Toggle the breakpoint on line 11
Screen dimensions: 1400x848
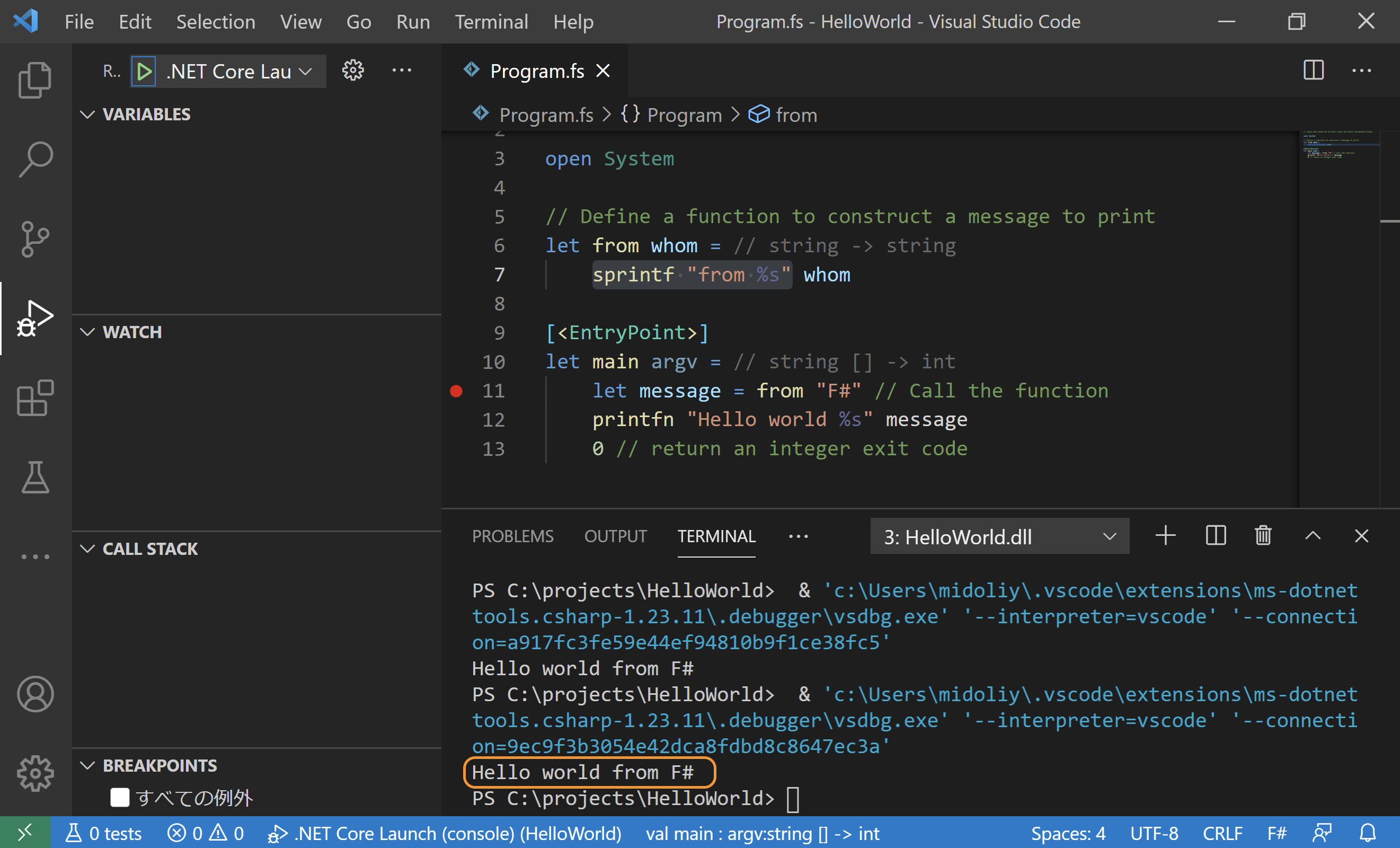pyautogui.click(x=456, y=391)
